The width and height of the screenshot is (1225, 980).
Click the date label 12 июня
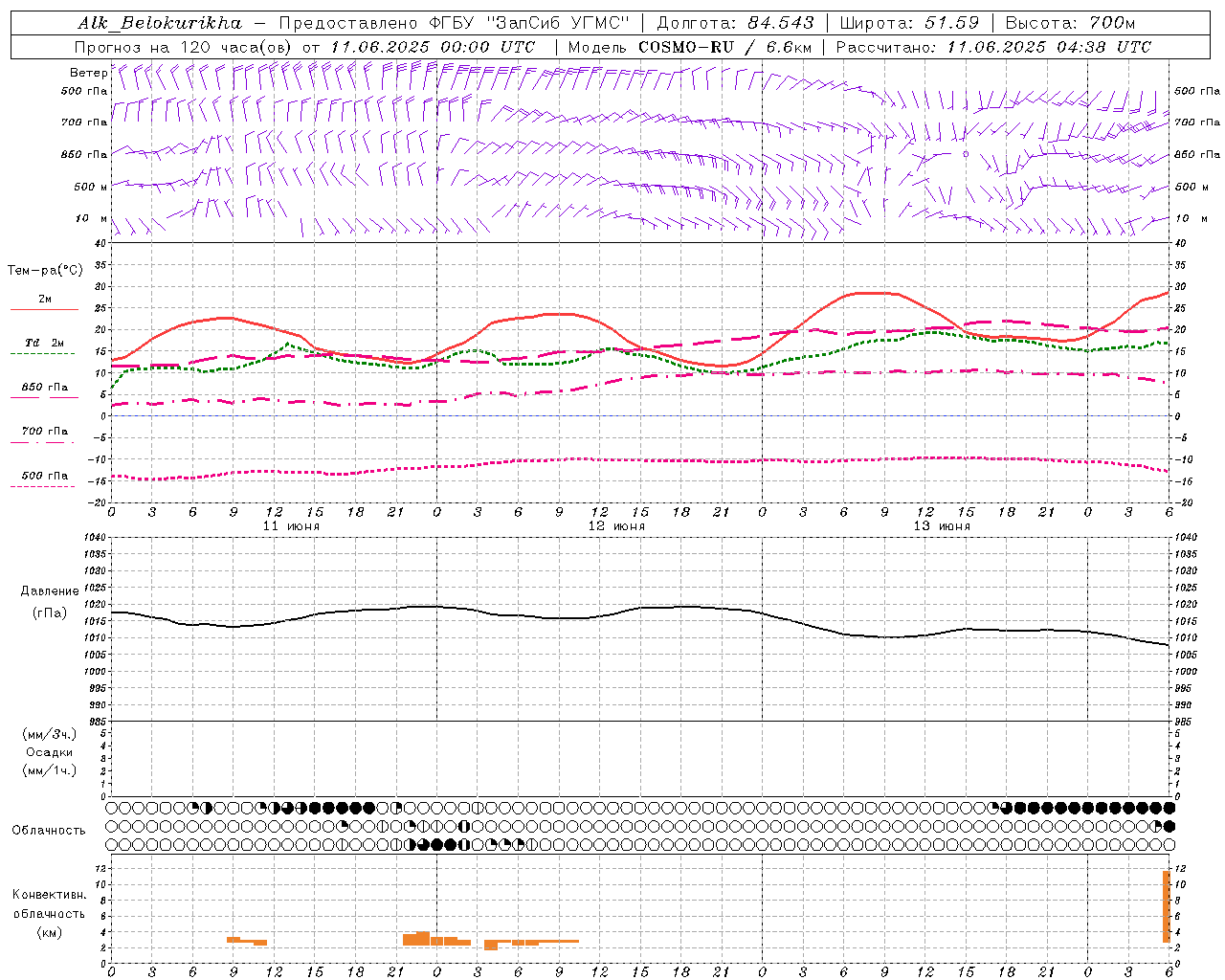click(x=616, y=526)
